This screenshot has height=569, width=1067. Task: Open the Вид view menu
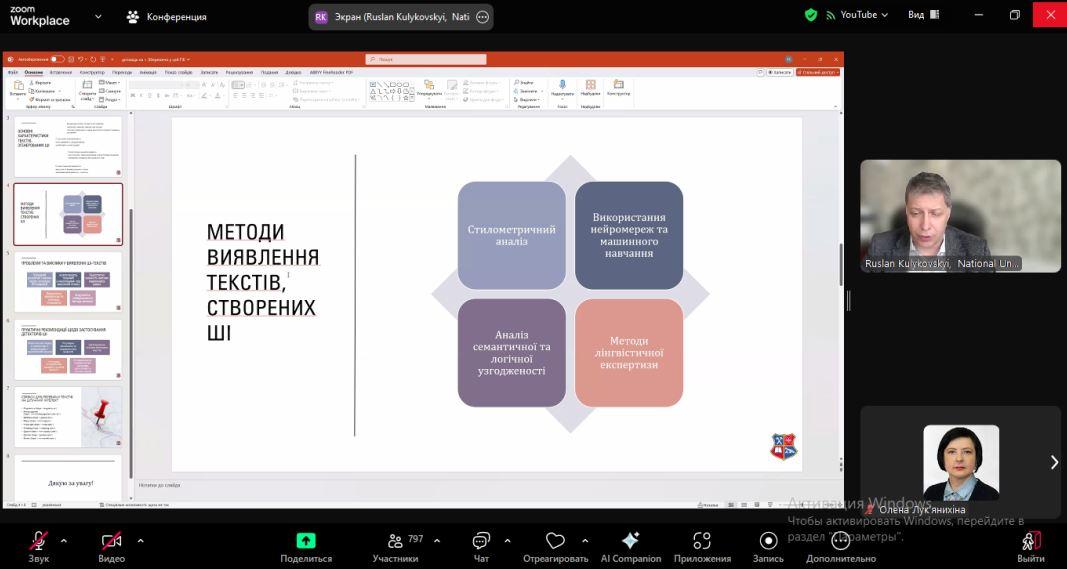(923, 15)
